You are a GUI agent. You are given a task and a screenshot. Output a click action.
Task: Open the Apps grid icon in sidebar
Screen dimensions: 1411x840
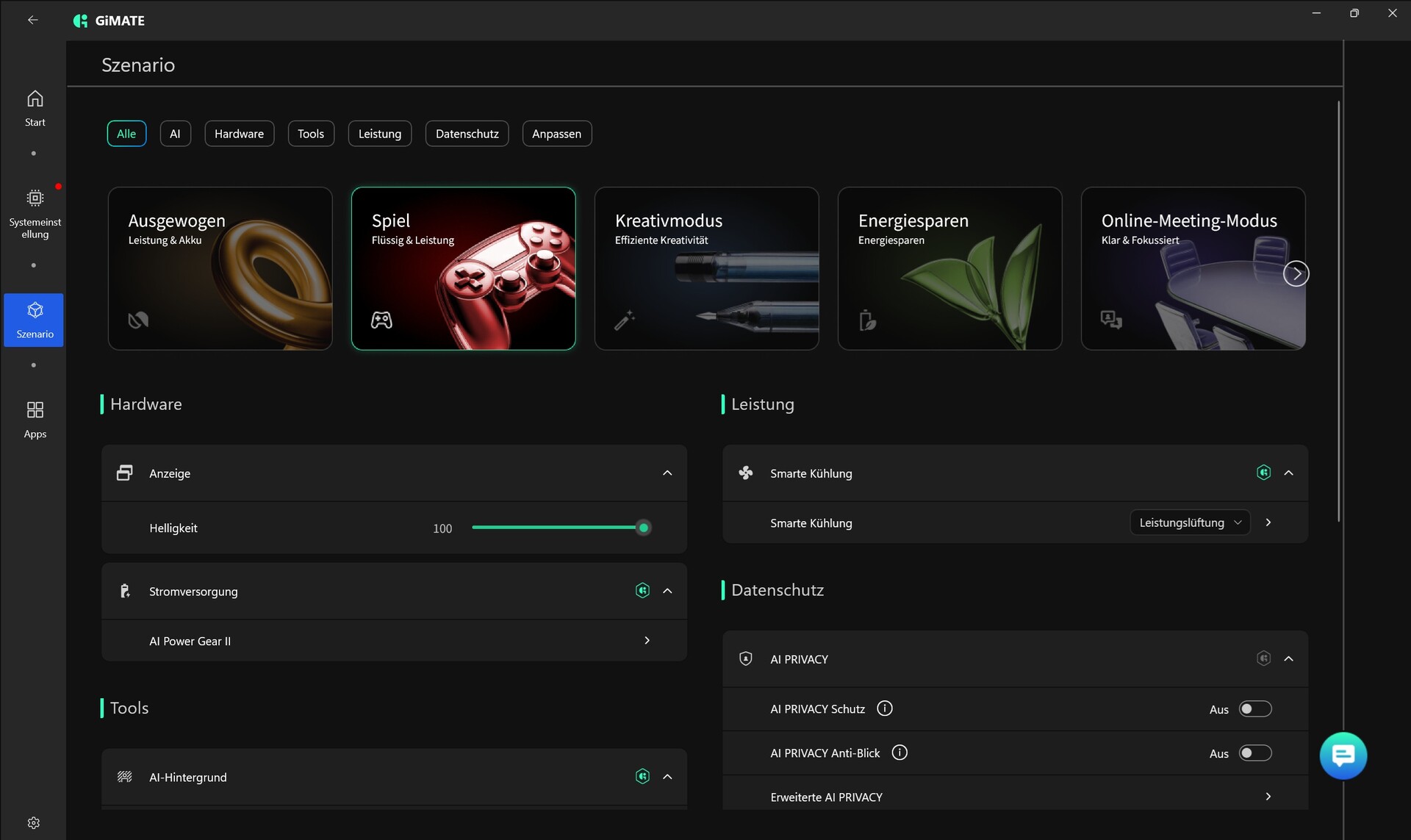tap(35, 410)
